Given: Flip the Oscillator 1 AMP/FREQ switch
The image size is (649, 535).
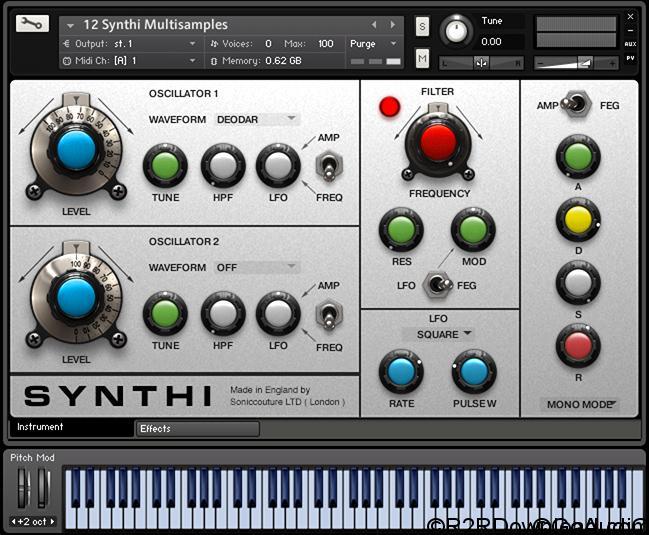Looking at the screenshot, I should point(326,166).
